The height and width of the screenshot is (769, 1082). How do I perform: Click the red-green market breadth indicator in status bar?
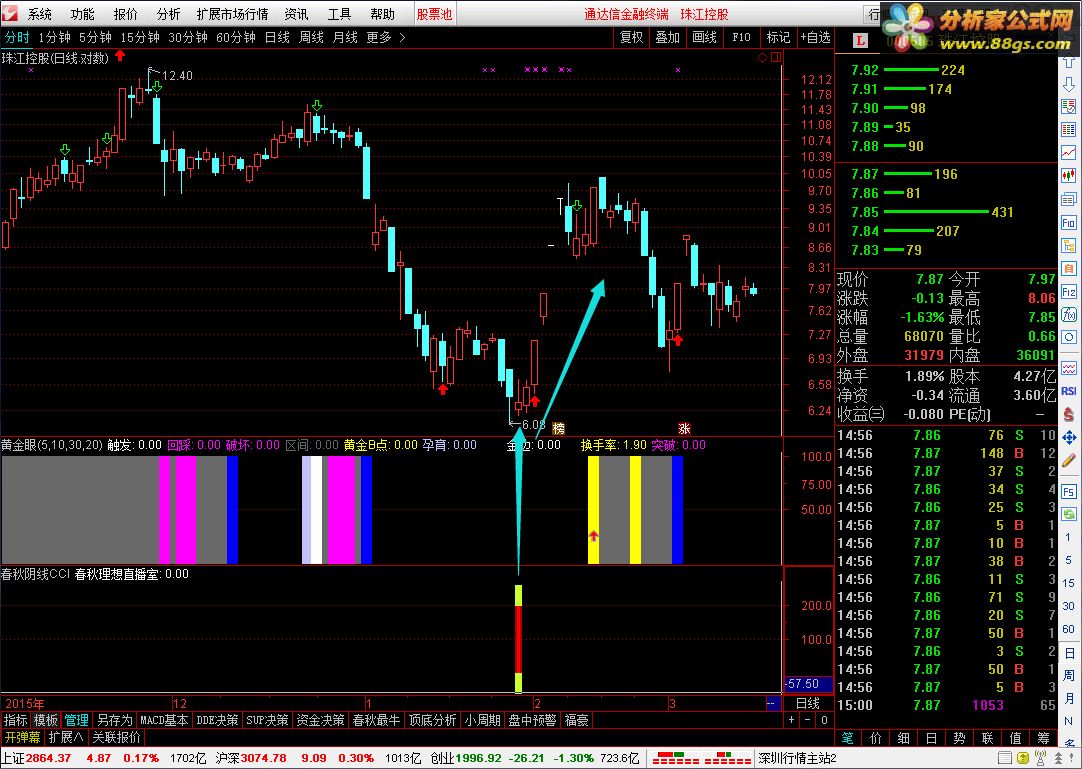701,758
